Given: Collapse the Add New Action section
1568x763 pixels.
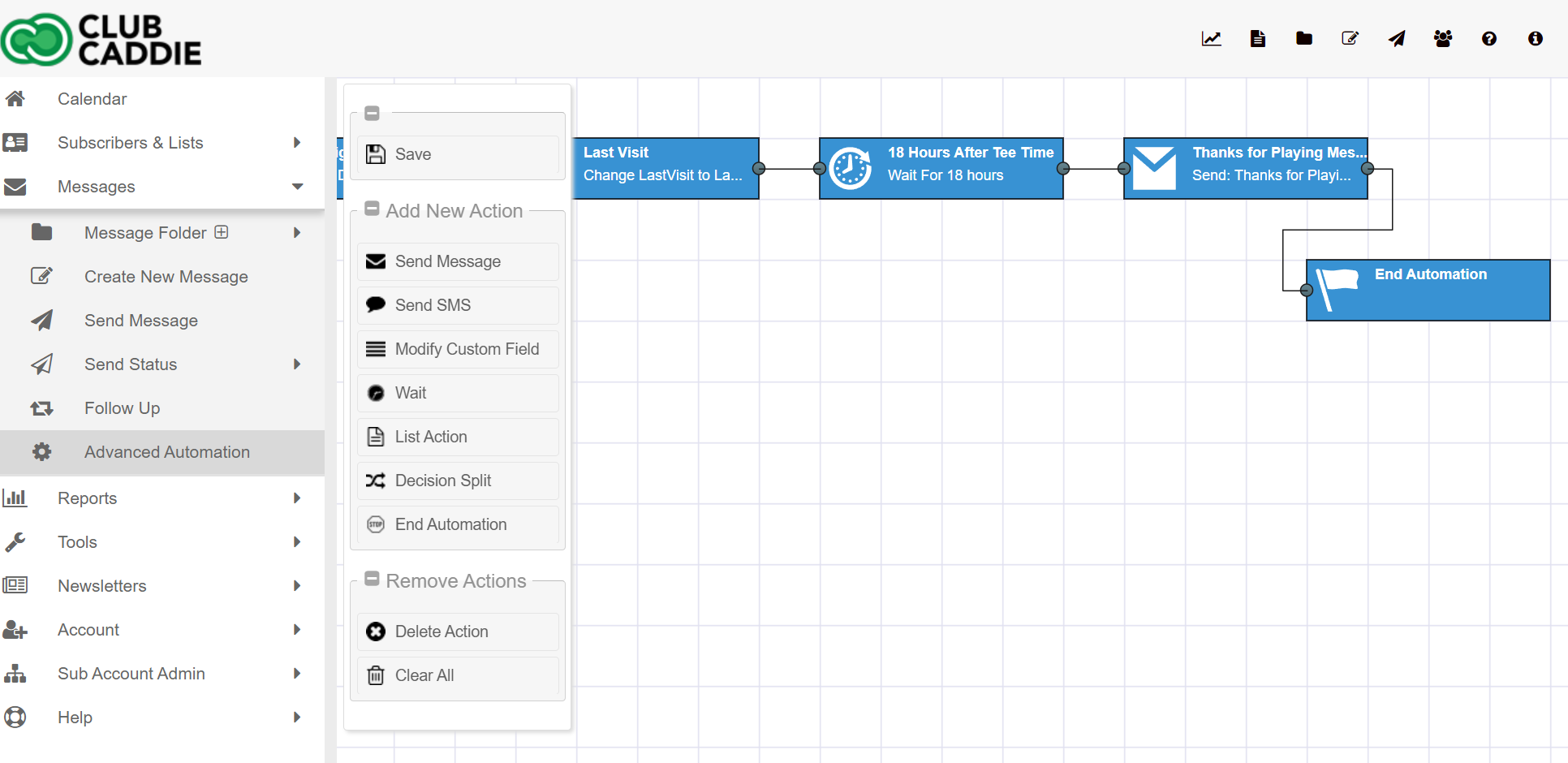Looking at the screenshot, I should 373,209.
